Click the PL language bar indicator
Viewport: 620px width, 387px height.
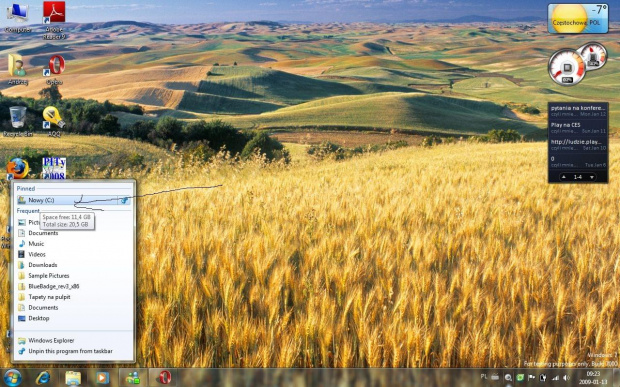(x=484, y=377)
